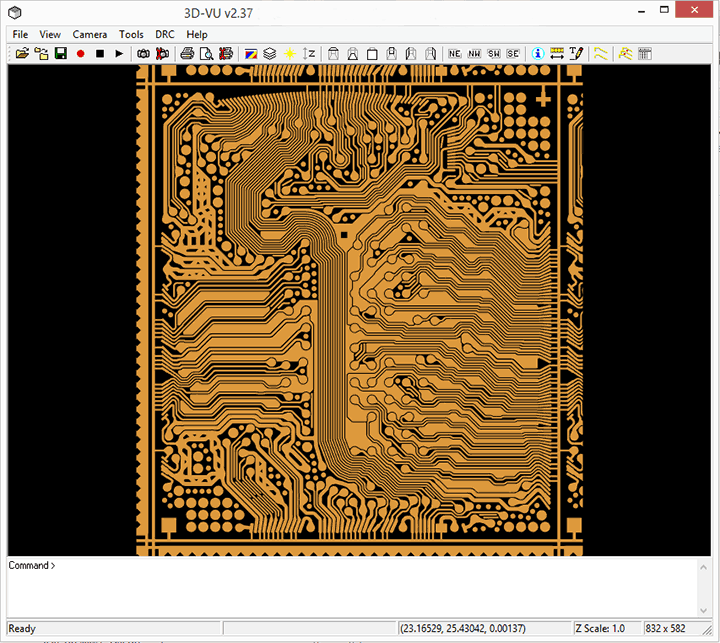
Task: Click the camera snapshot icon
Action: coord(143,54)
